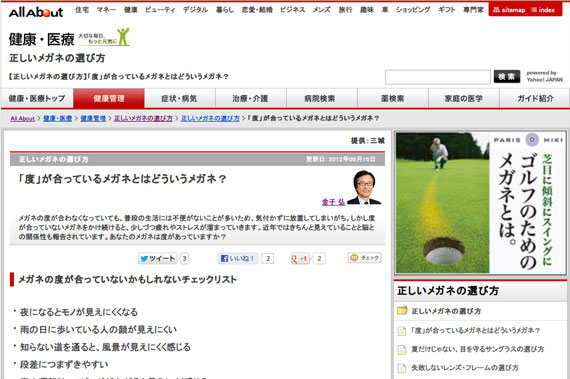The image size is (570, 379).
Task: Click the tweet count 3 bubble
Action: [184, 258]
